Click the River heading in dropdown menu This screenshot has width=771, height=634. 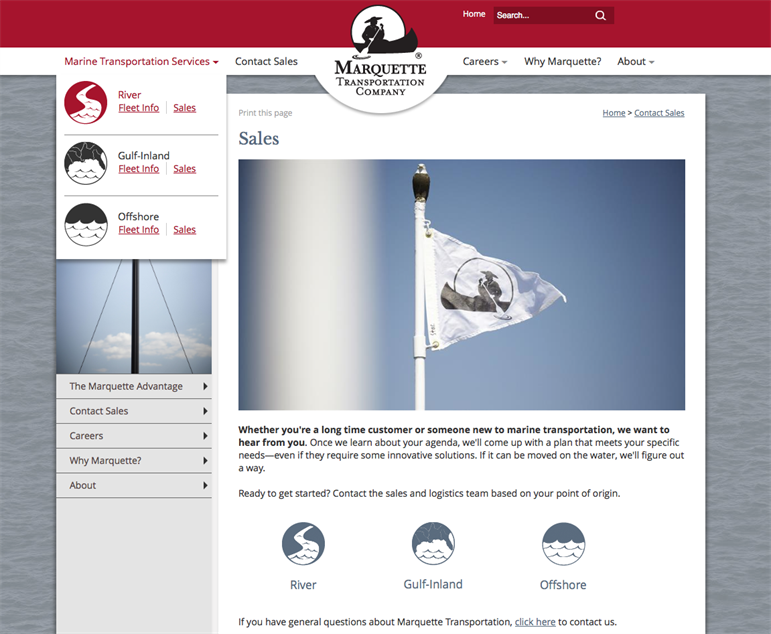pyautogui.click(x=129, y=94)
